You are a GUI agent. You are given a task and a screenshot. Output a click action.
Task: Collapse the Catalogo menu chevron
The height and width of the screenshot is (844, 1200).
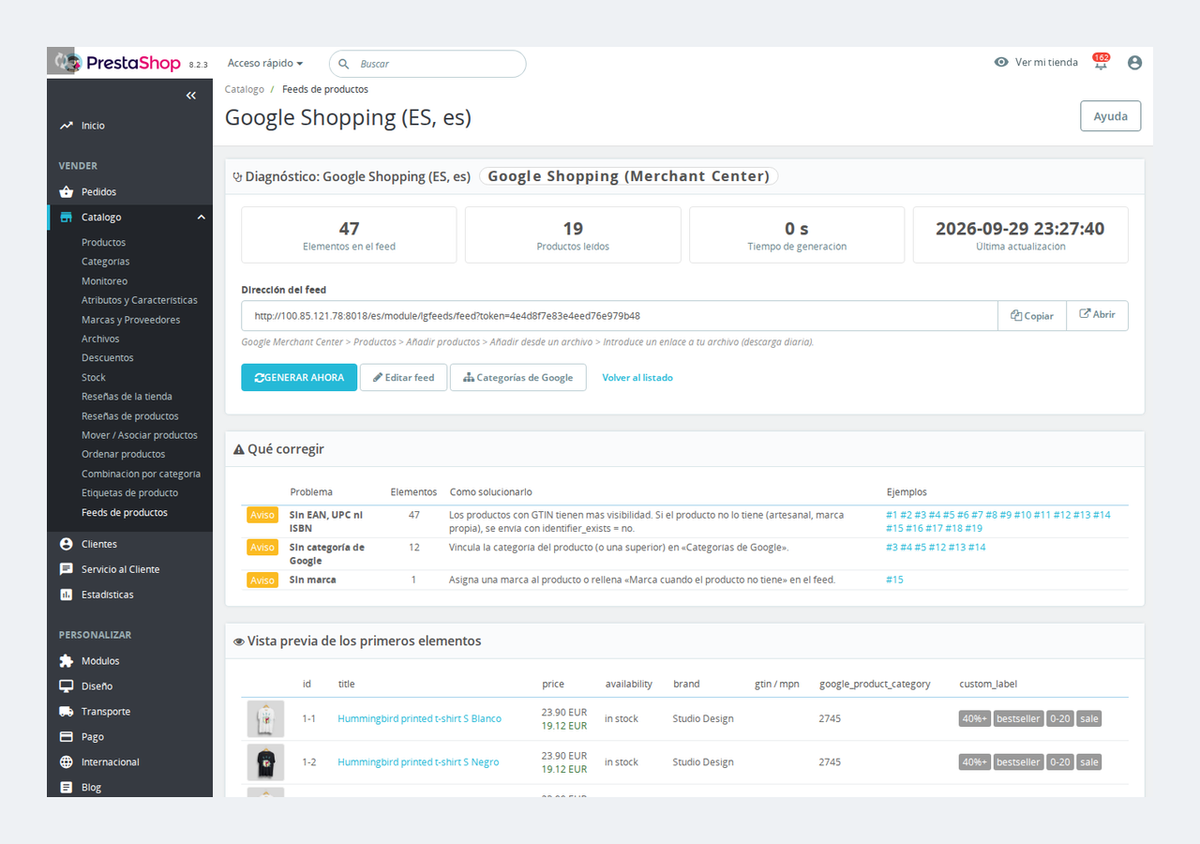coord(200,217)
